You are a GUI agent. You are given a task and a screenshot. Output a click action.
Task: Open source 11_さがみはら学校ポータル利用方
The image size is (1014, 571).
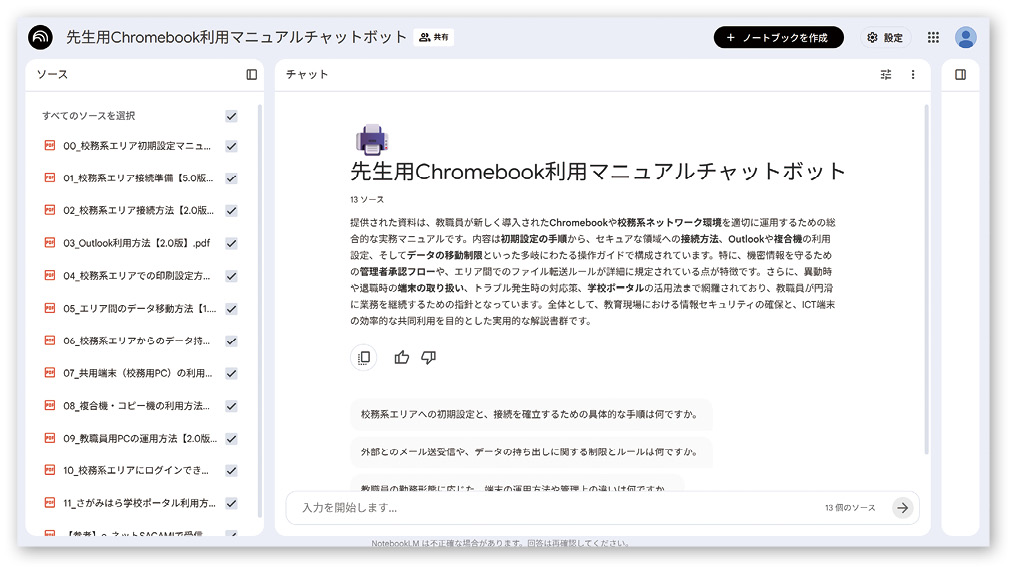coord(140,503)
